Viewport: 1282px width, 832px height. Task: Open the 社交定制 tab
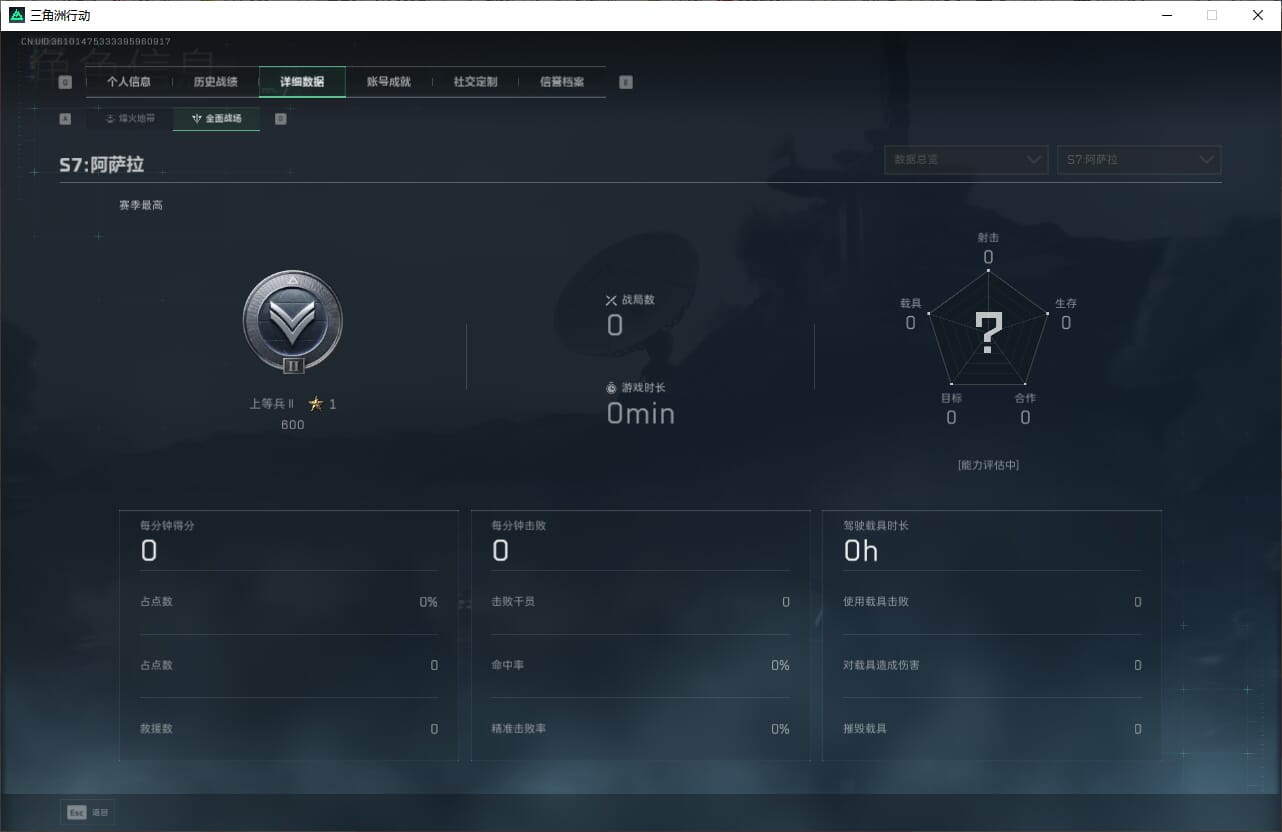pos(475,82)
